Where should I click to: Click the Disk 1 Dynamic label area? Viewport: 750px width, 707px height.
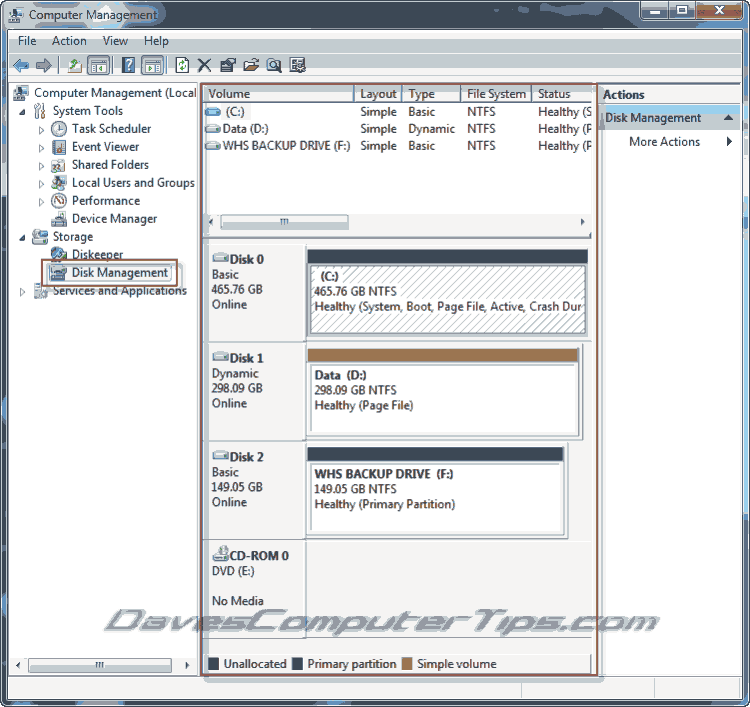256,391
